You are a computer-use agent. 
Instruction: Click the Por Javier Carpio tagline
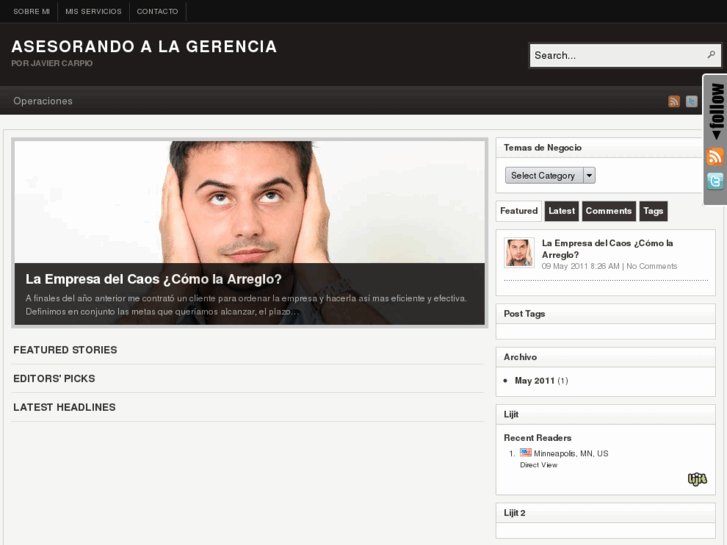52,63
